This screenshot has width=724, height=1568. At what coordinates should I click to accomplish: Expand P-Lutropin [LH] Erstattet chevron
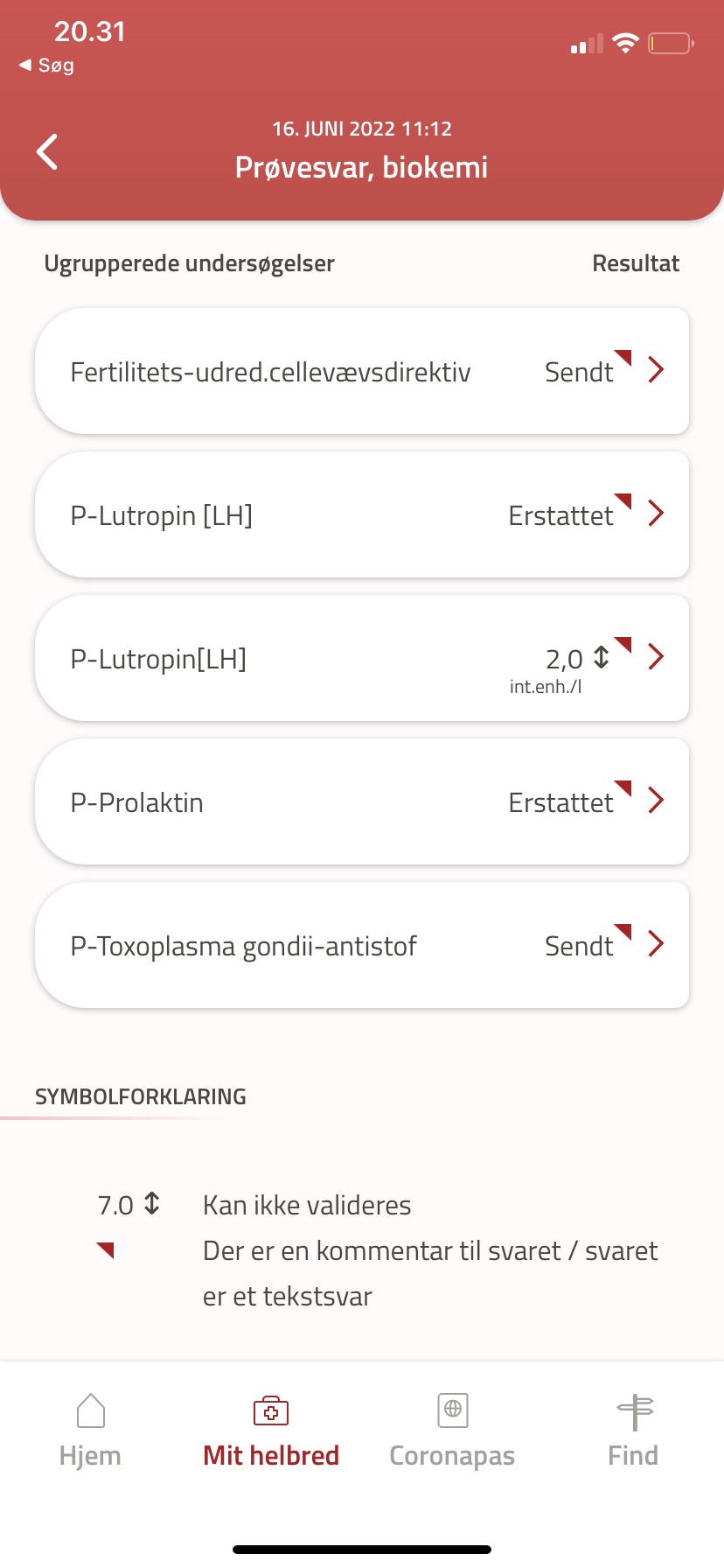pos(657,514)
